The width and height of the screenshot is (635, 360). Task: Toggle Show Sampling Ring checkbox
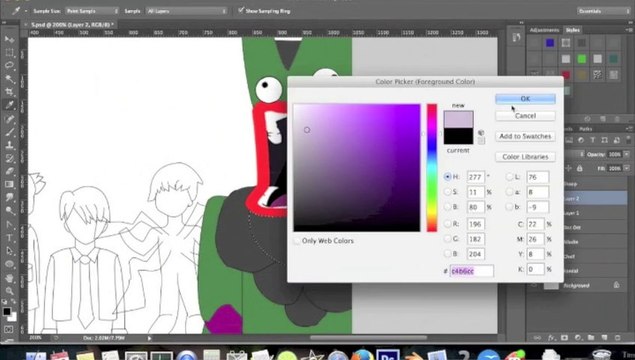tap(241, 10)
